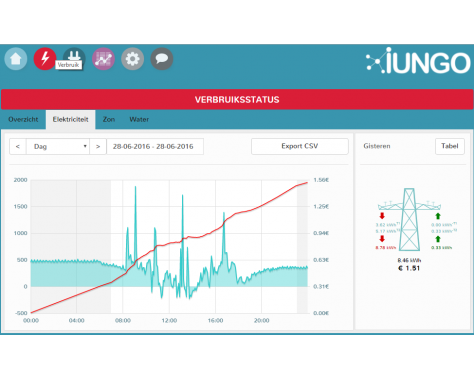The image size is (474, 380).
Task: Click the 2000 left axis label
Action: tap(20, 180)
